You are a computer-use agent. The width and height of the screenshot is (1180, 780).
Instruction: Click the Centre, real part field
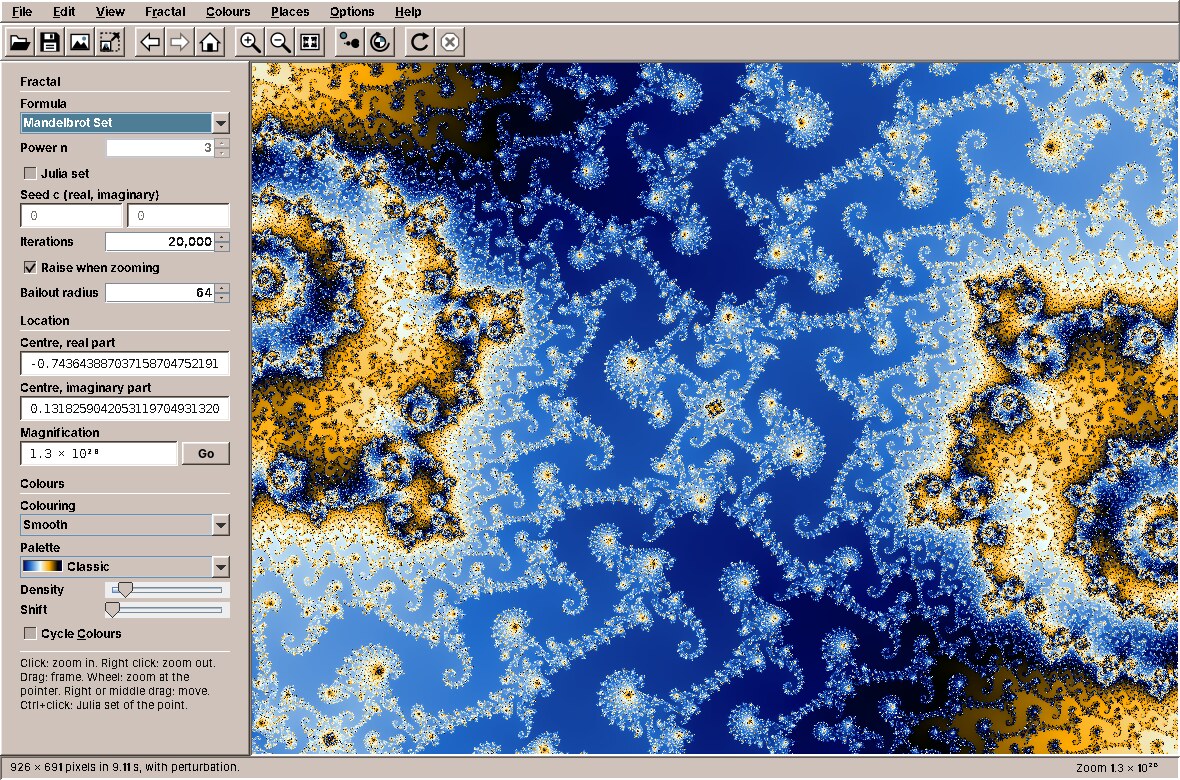coord(125,363)
